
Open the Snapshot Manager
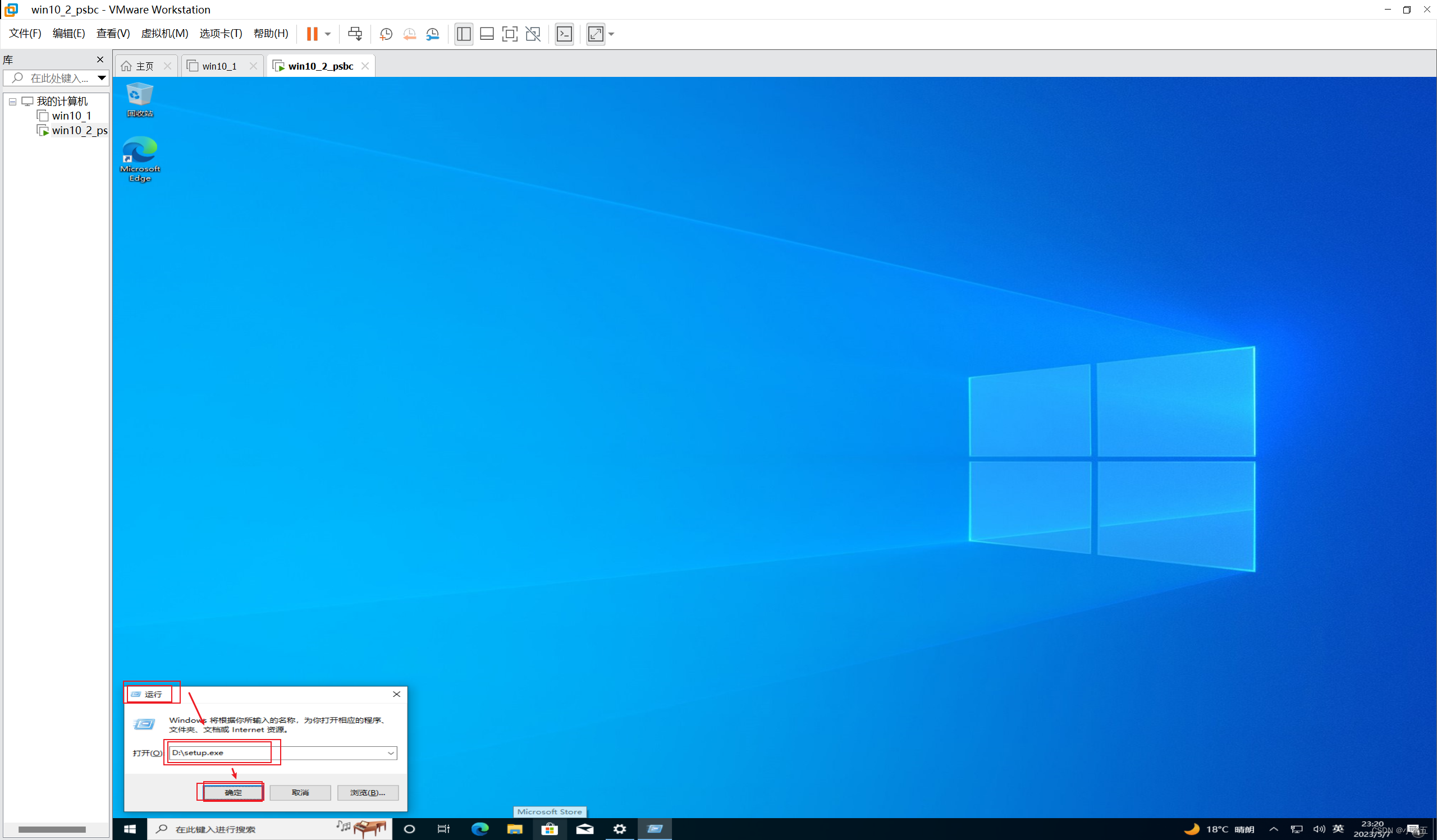[x=432, y=34]
